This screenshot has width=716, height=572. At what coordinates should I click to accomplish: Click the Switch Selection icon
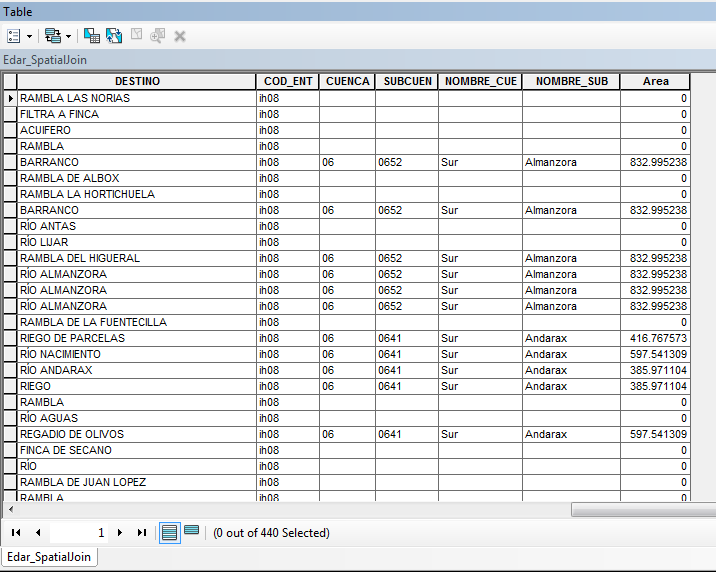(114, 36)
